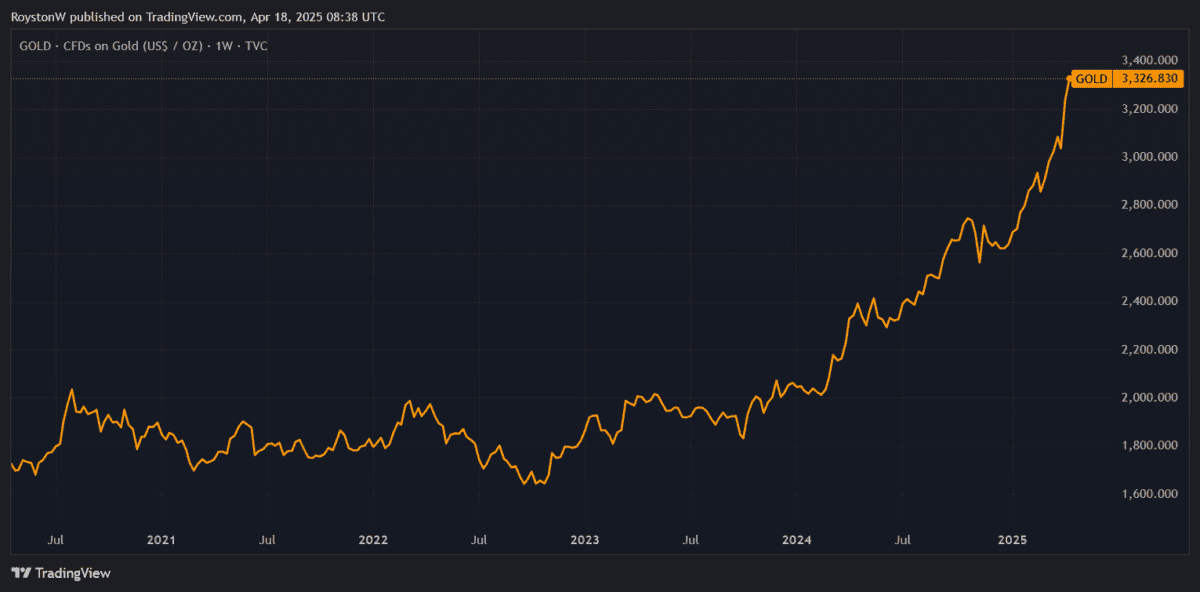Click the TradingView logo icon

tap(21, 573)
